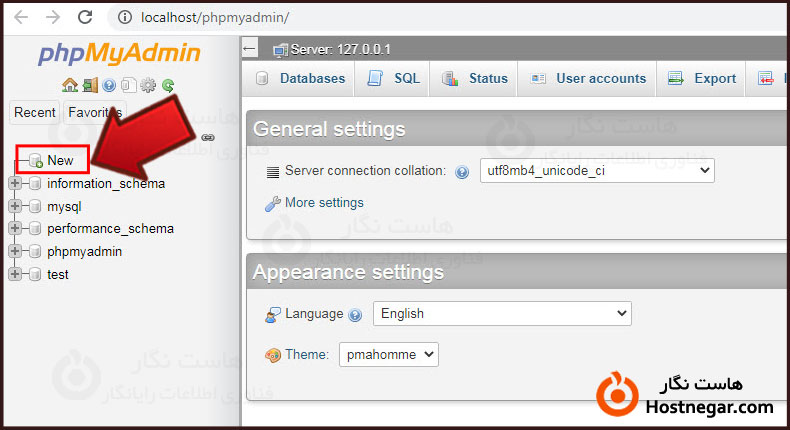This screenshot has height=430, width=790.
Task: Collapse navigation panel using left arrow icon
Action: coord(250,49)
